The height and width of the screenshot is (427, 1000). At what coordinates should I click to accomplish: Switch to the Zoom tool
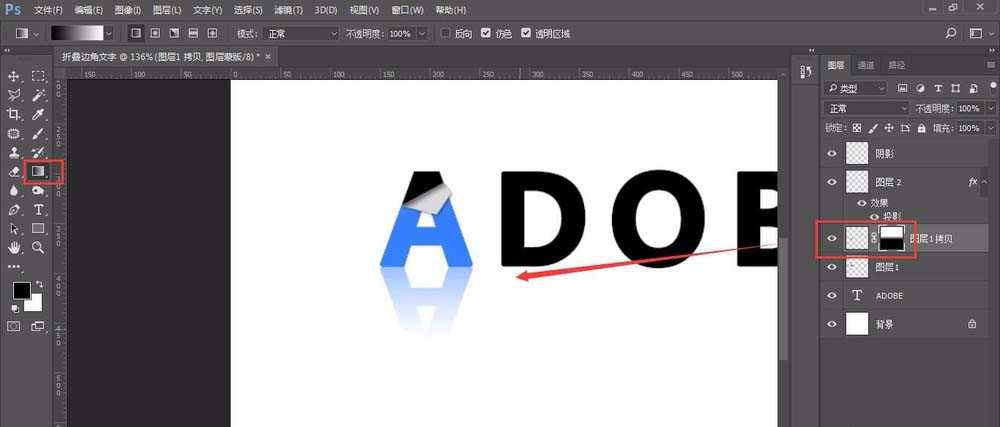pos(38,247)
